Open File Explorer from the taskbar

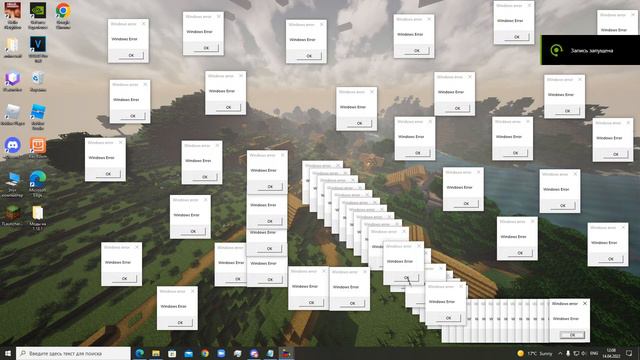156,353
